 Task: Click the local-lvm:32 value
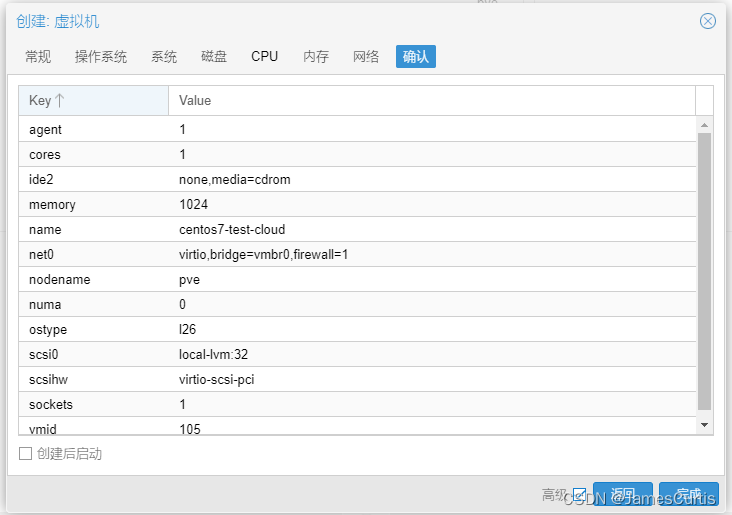click(x=214, y=354)
